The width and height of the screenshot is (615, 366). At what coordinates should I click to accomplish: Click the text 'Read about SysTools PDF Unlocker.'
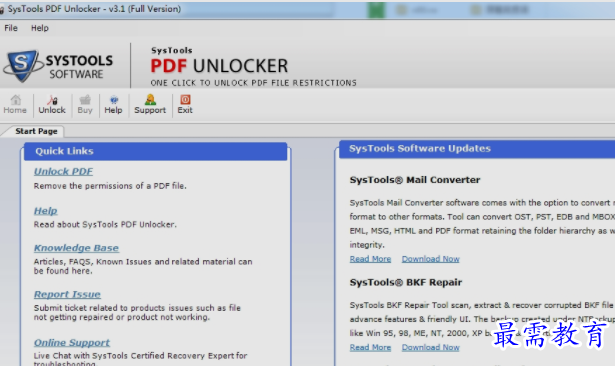[x=105, y=224]
